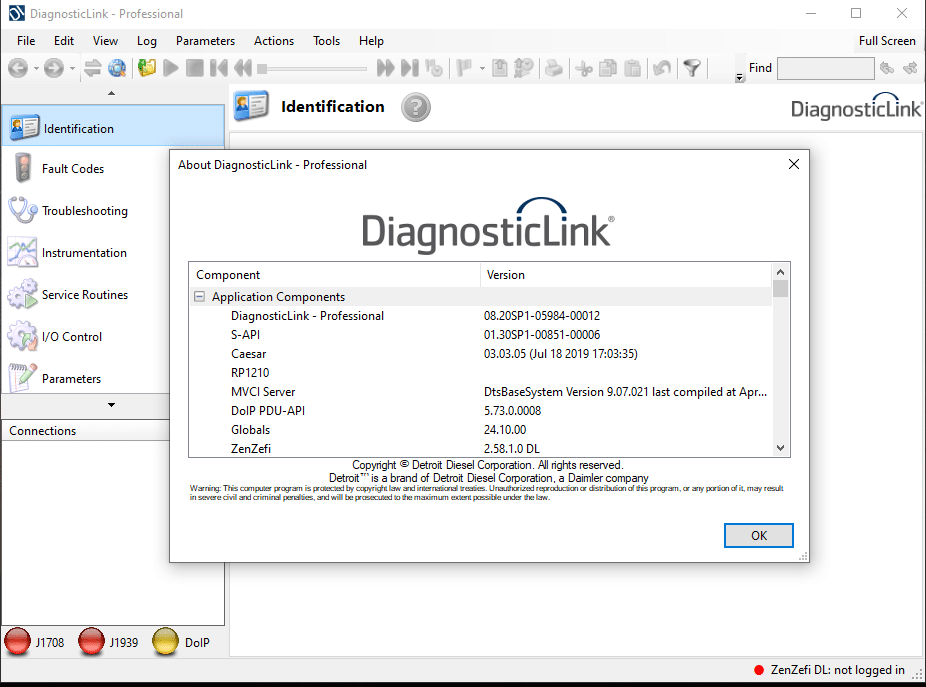Click the Play toolbar icon
The width and height of the screenshot is (926, 687).
click(171, 68)
